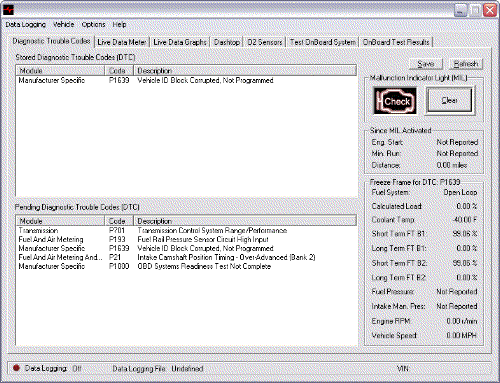The image size is (500, 383).
Task: Click Description header in Pending DTC list
Action: point(245,221)
